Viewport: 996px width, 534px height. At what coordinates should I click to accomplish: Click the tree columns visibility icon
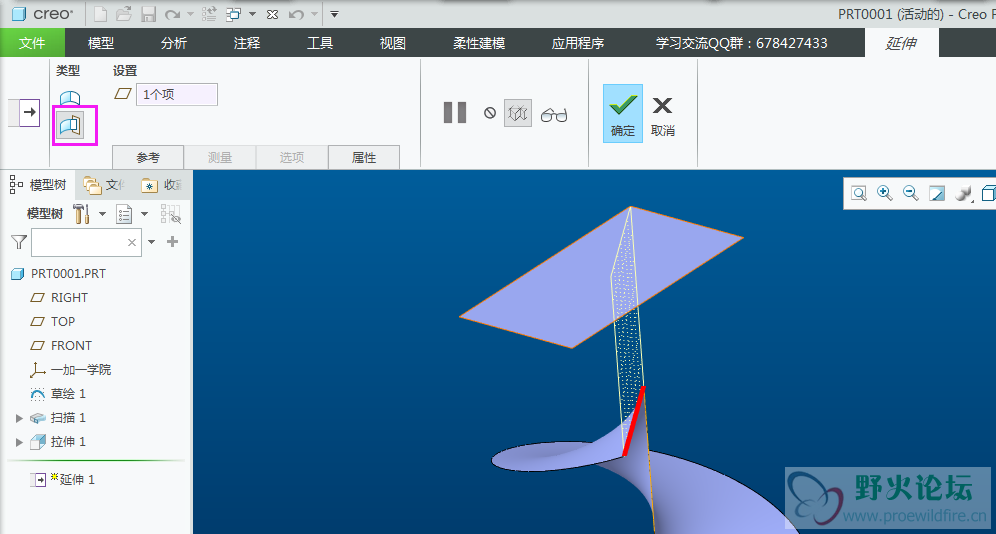point(171,214)
